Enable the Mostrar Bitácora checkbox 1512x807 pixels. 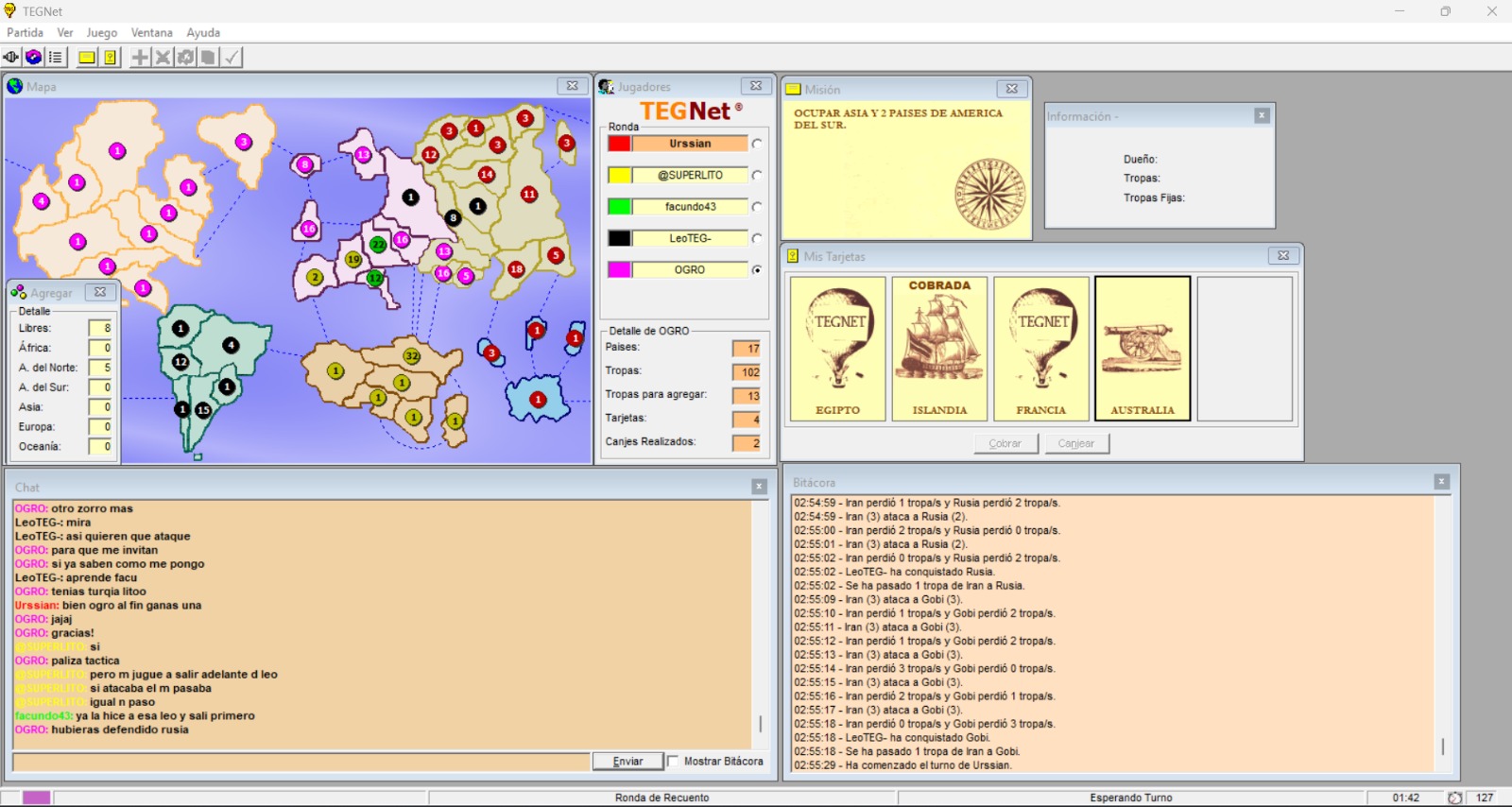click(x=673, y=762)
